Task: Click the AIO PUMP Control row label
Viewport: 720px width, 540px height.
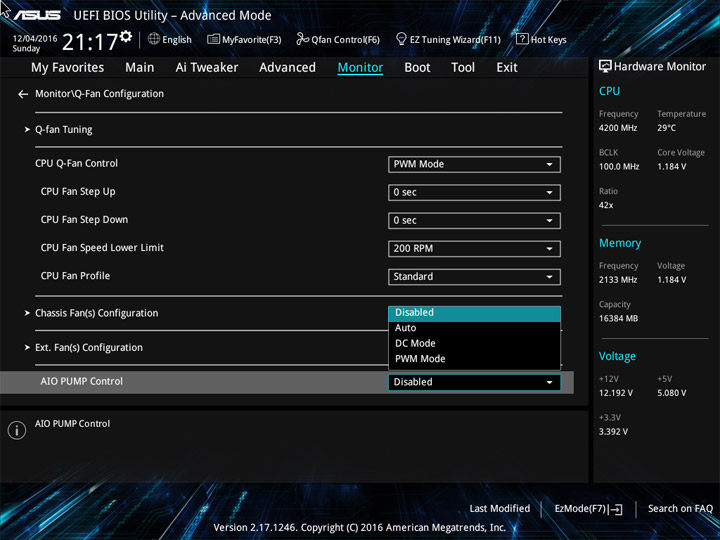Action: pos(82,382)
